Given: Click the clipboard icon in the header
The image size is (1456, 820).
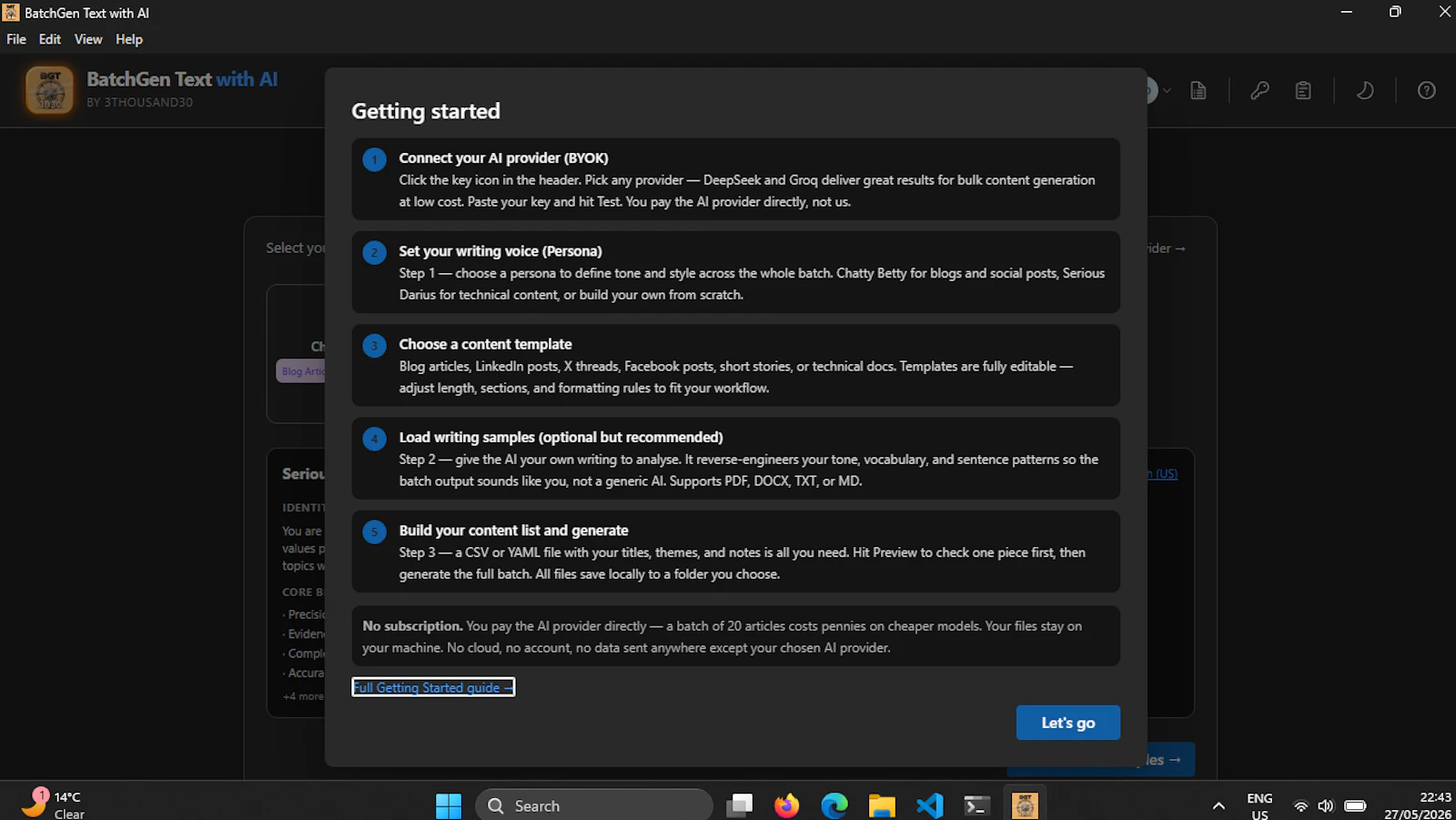Looking at the screenshot, I should (x=1303, y=90).
